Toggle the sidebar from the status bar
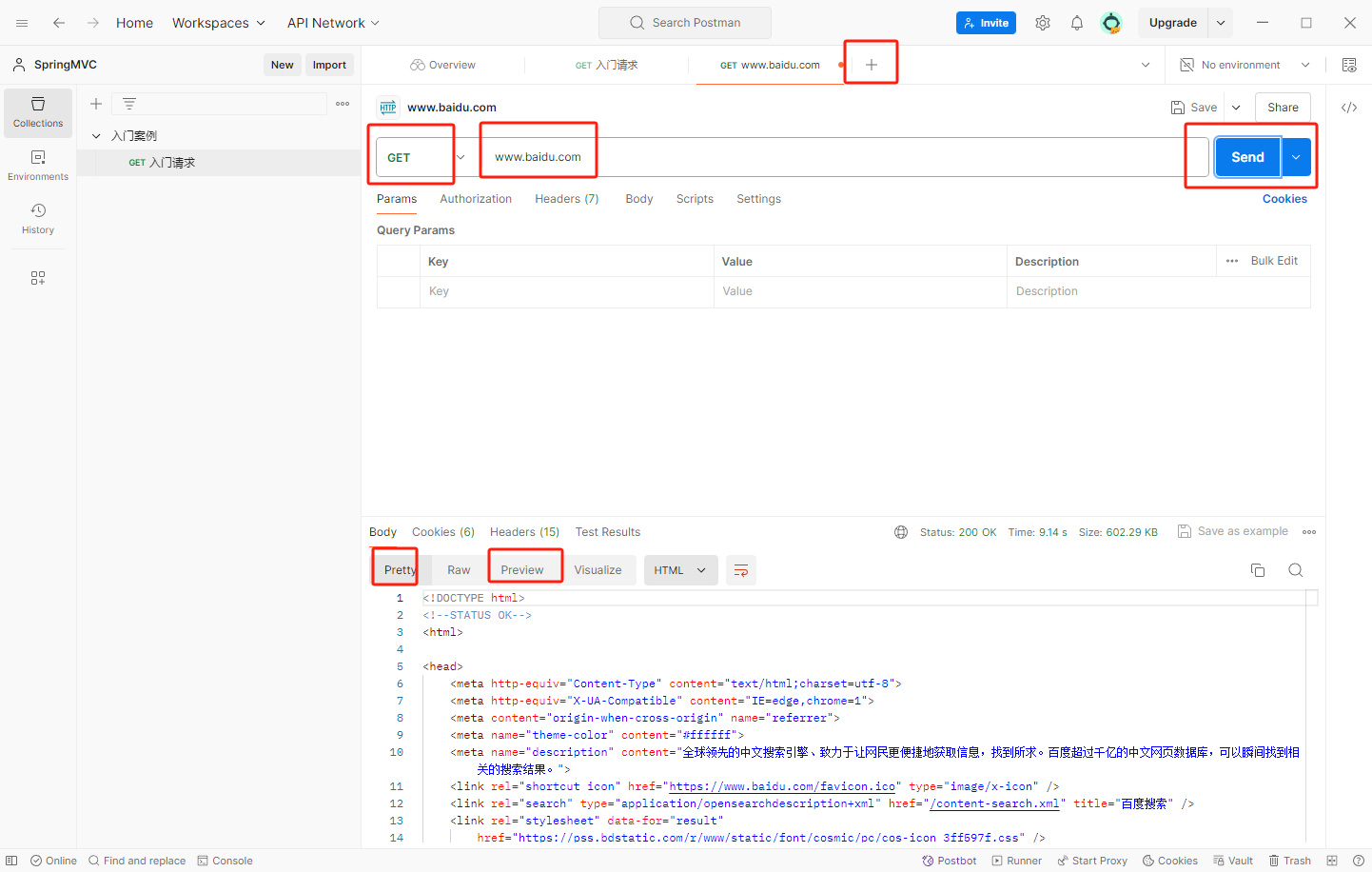The width and height of the screenshot is (1372, 872). [x=11, y=861]
